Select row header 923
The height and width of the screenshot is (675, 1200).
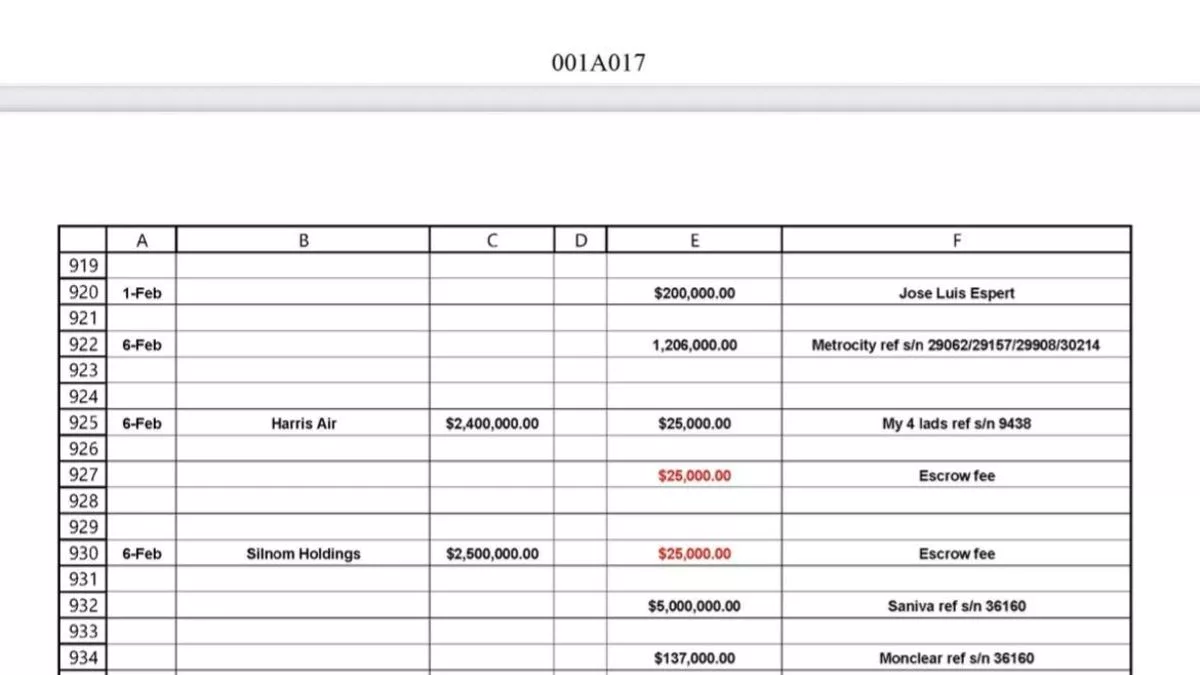(83, 370)
